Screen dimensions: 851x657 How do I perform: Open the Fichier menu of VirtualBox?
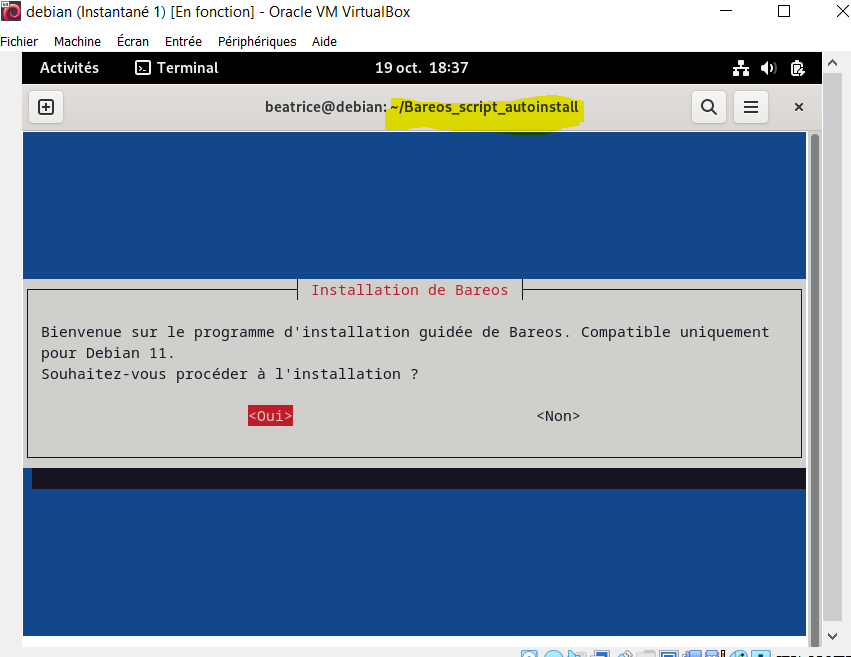(20, 41)
